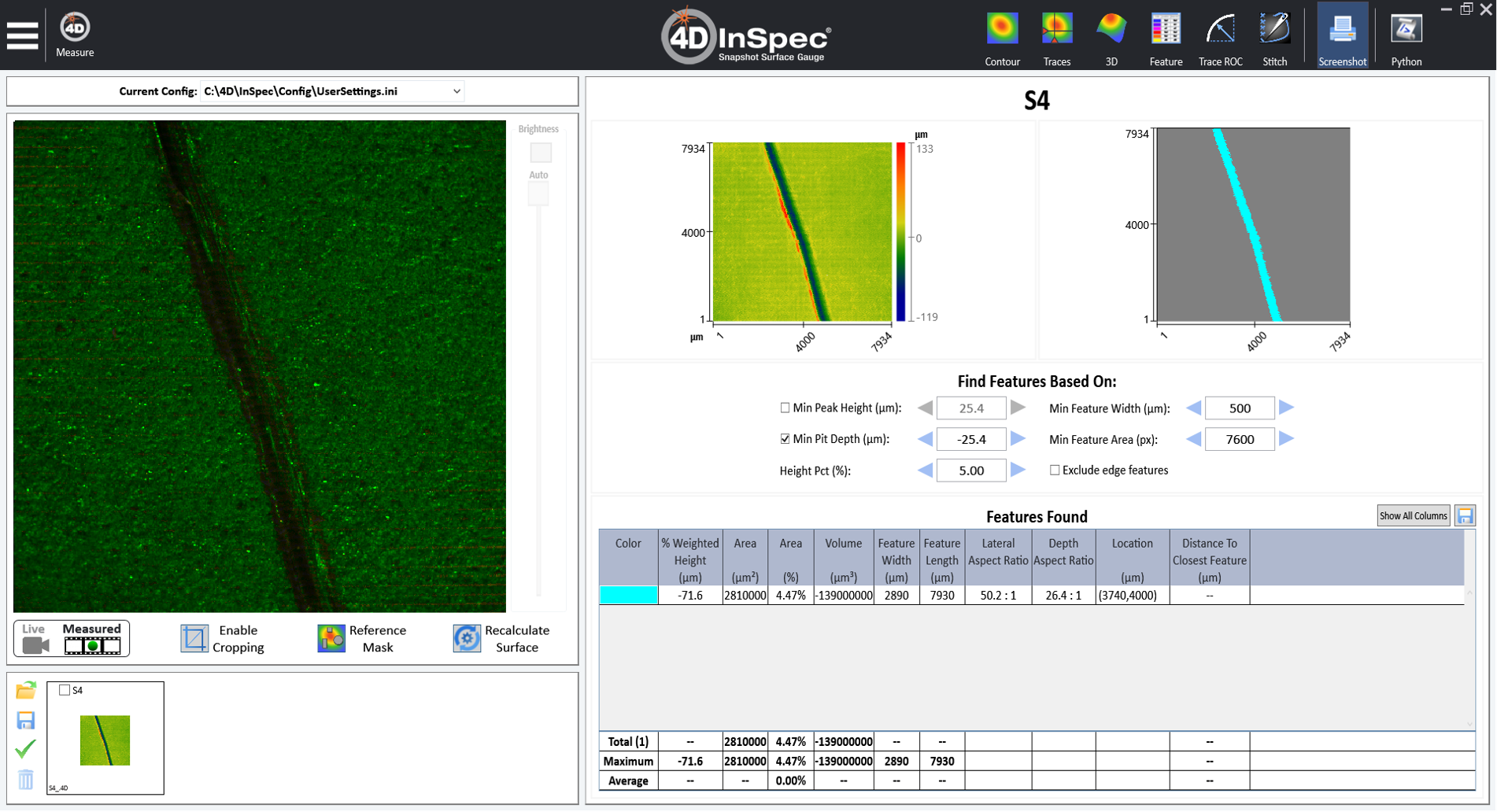This screenshot has width=1497, height=812.
Task: Click the Recalculate Surface icon
Action: 467,638
